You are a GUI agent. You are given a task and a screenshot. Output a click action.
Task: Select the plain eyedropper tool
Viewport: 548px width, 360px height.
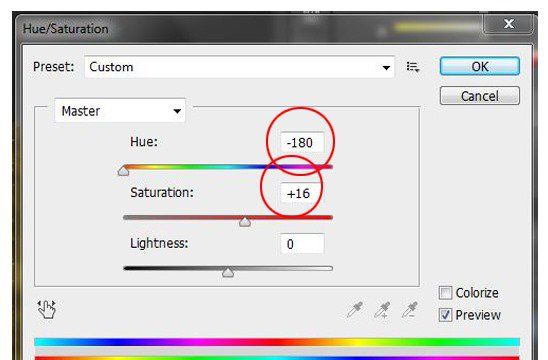click(x=355, y=310)
